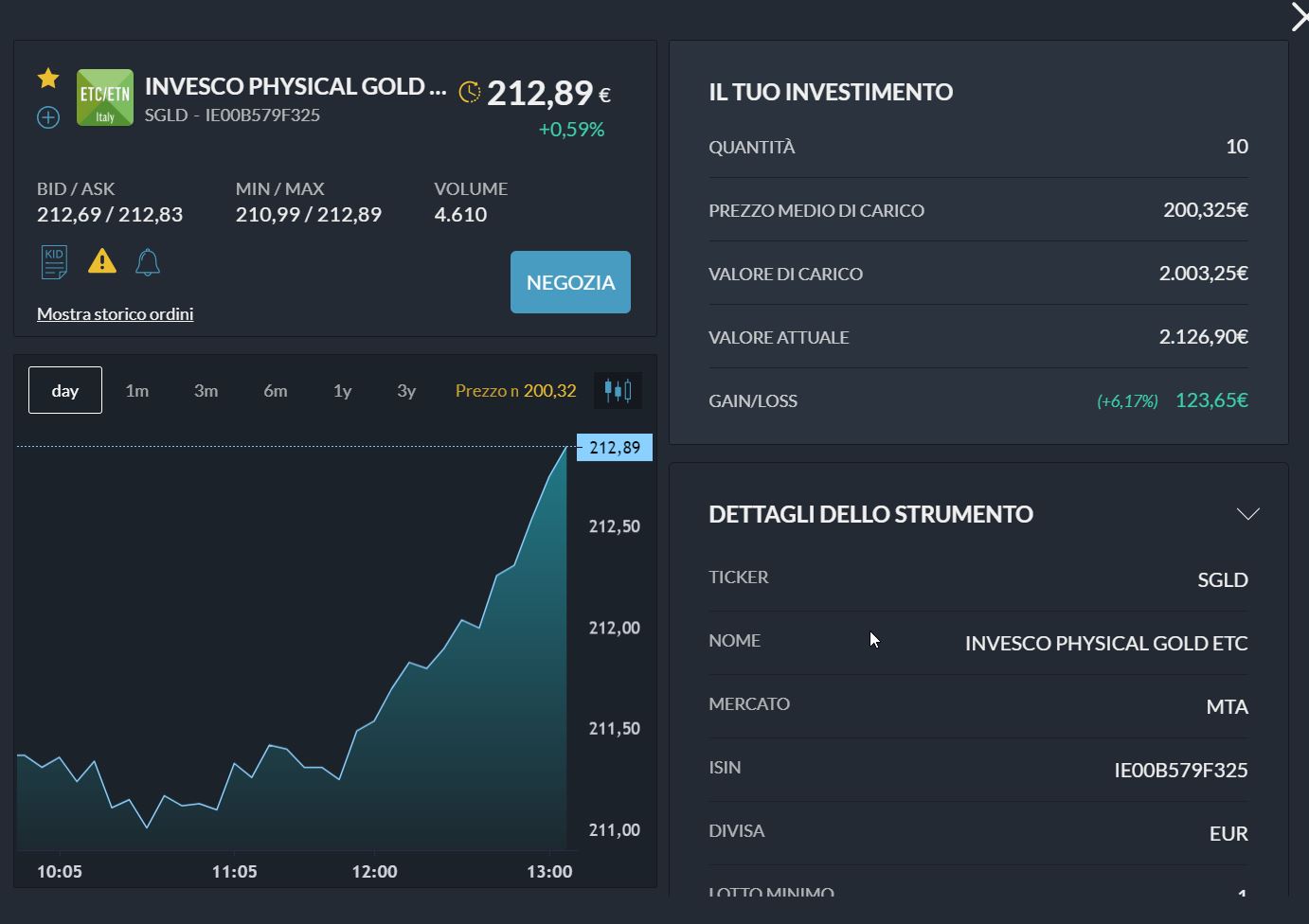Set a price alert with bell icon

[x=148, y=262]
